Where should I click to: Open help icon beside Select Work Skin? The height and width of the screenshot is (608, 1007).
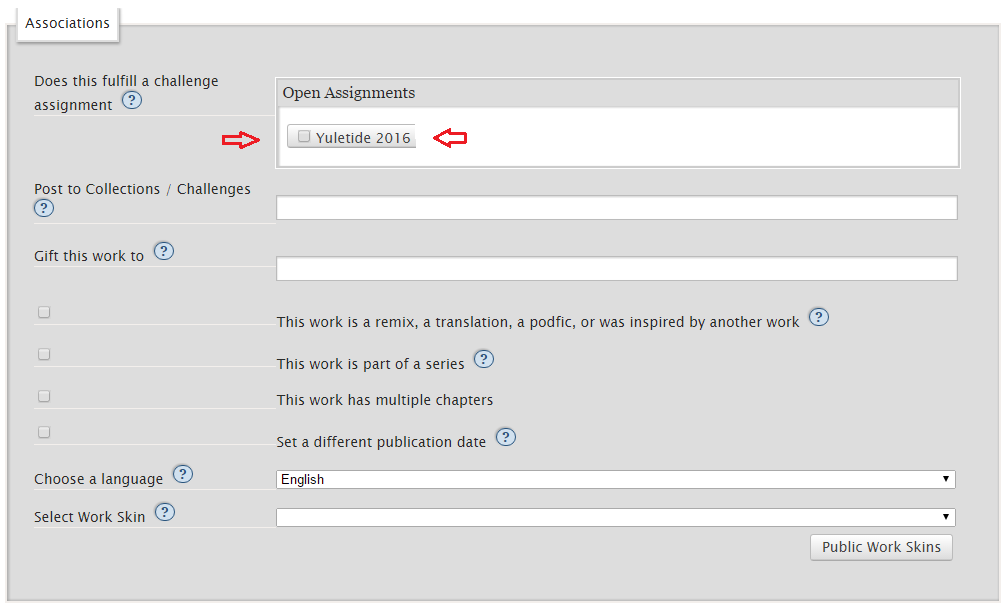tap(165, 512)
